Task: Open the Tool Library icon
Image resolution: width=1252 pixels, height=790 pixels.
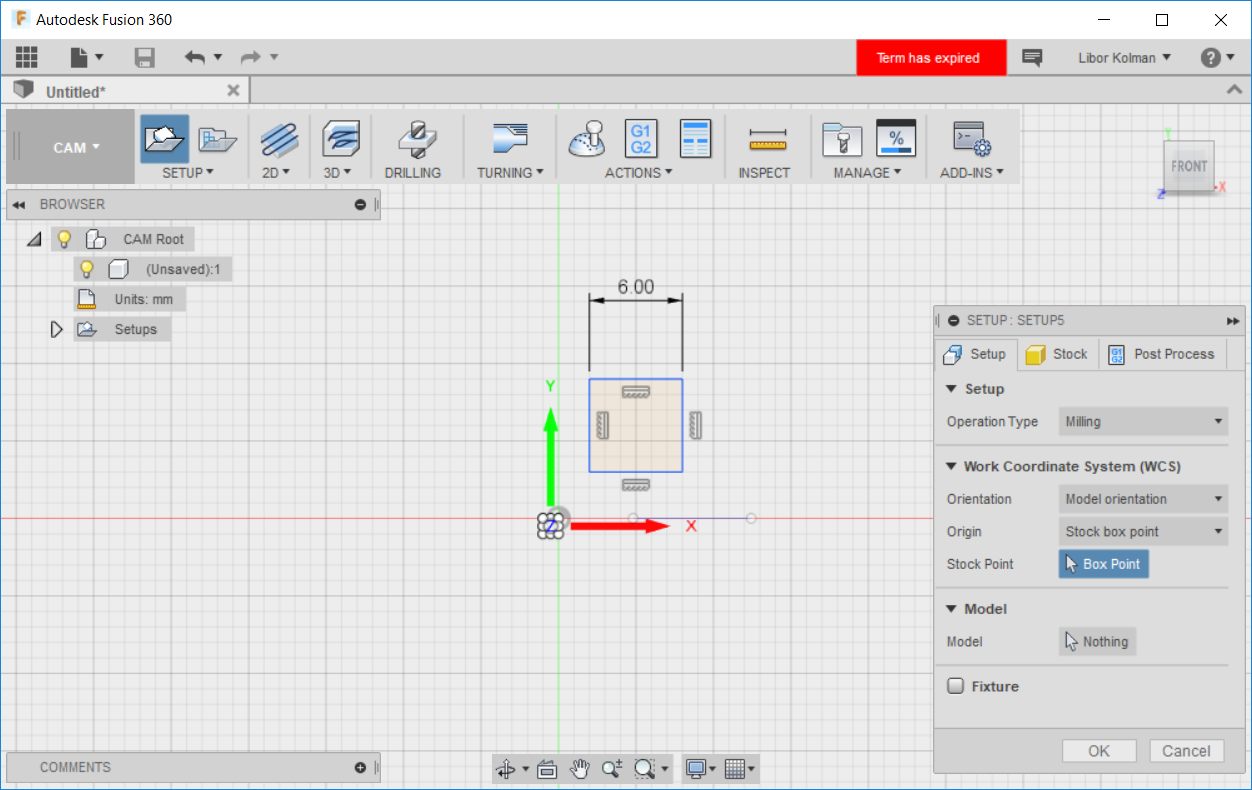Action: (x=842, y=139)
